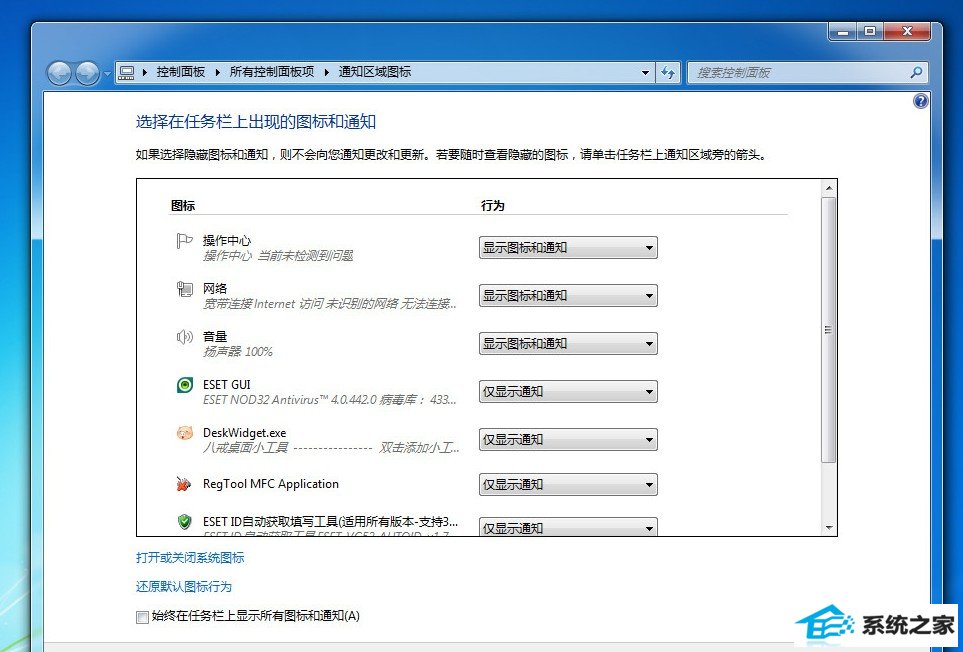Click the 扬声器 100% description text

coord(238,352)
